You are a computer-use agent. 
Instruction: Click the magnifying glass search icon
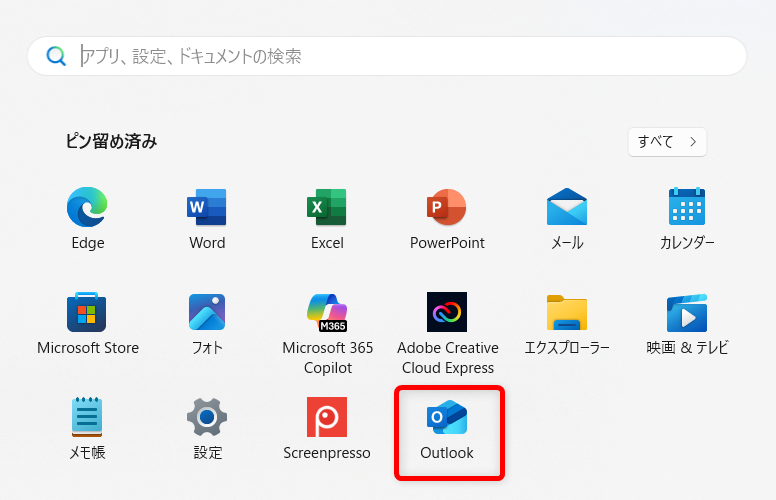(x=57, y=56)
